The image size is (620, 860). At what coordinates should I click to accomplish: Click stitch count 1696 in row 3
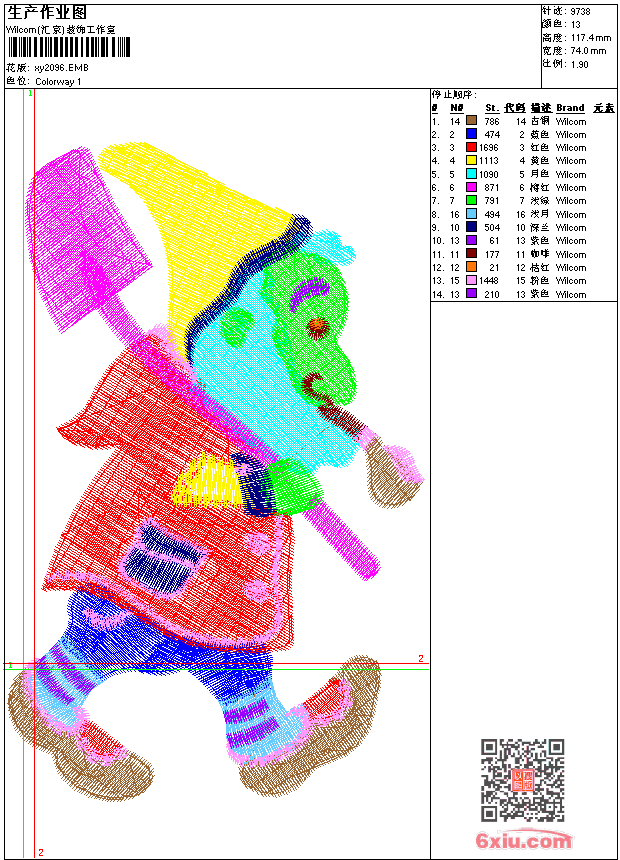click(489, 148)
